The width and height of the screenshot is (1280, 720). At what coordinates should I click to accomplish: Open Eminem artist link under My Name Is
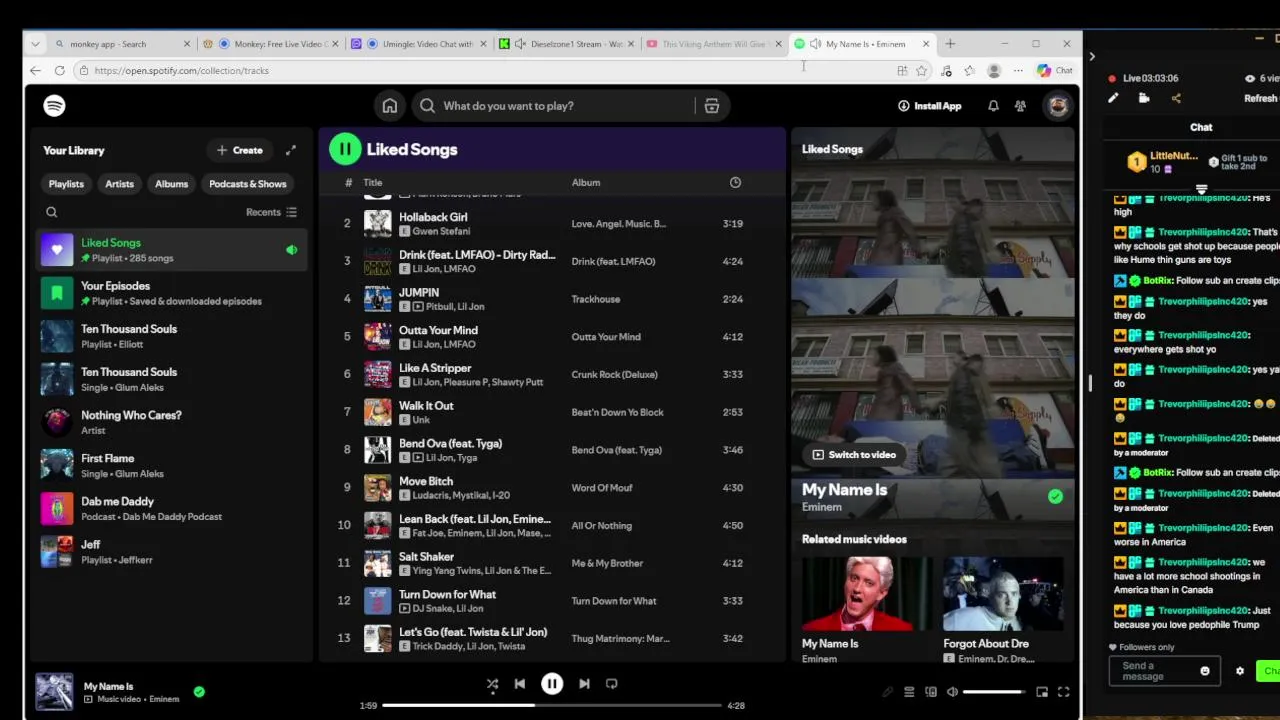pos(821,507)
